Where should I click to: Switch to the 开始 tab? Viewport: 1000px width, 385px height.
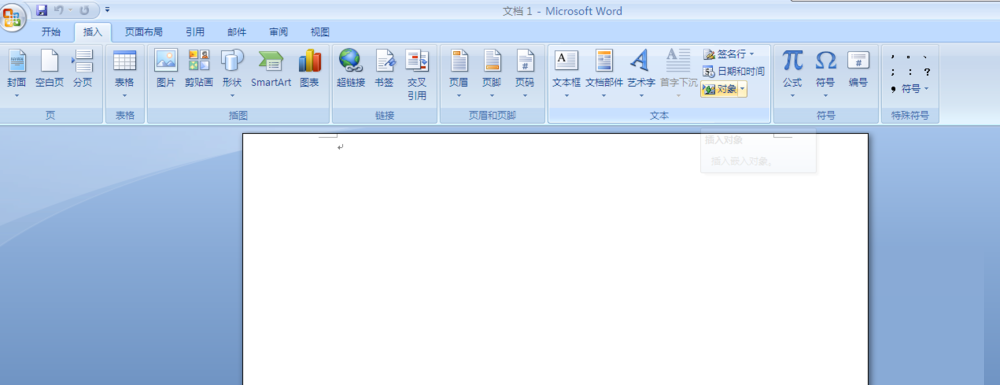[51, 32]
